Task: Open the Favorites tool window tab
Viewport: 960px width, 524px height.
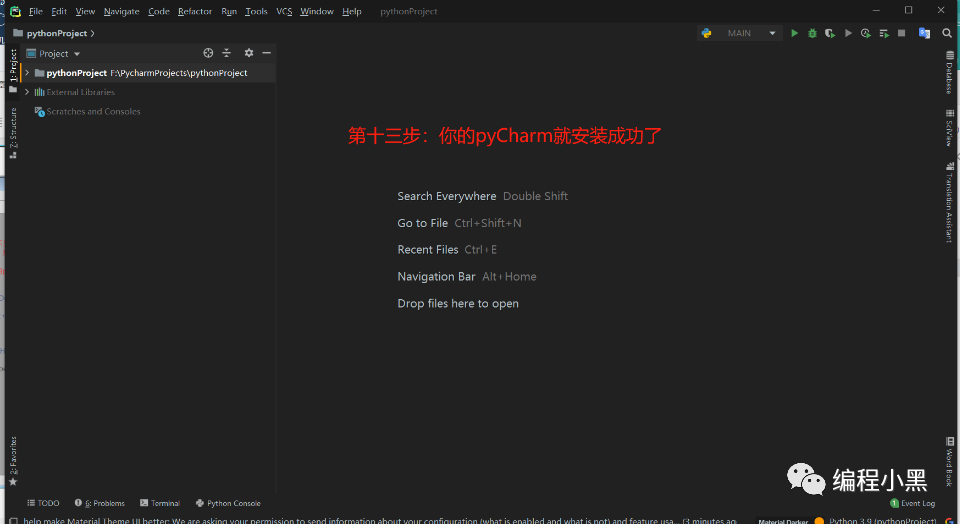Action: click(x=13, y=461)
